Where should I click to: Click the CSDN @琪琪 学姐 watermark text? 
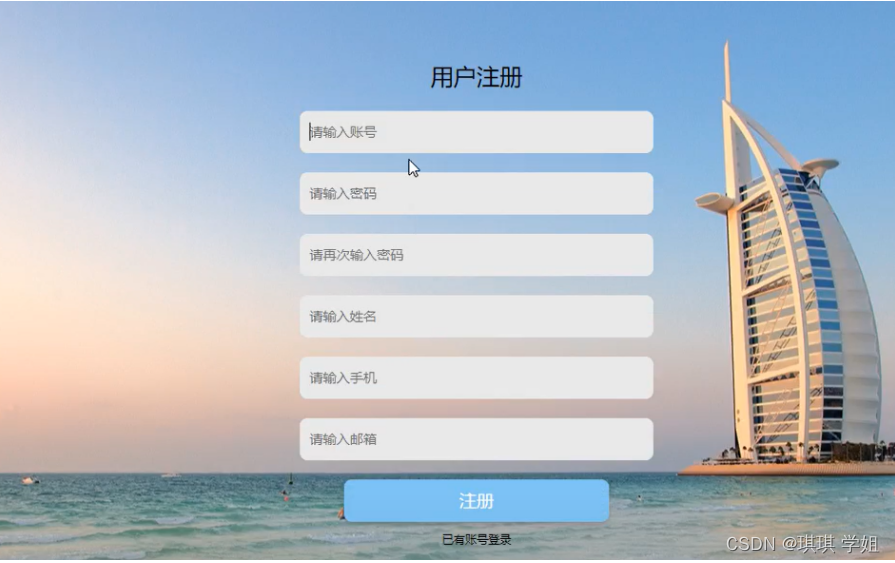pyautogui.click(x=802, y=544)
